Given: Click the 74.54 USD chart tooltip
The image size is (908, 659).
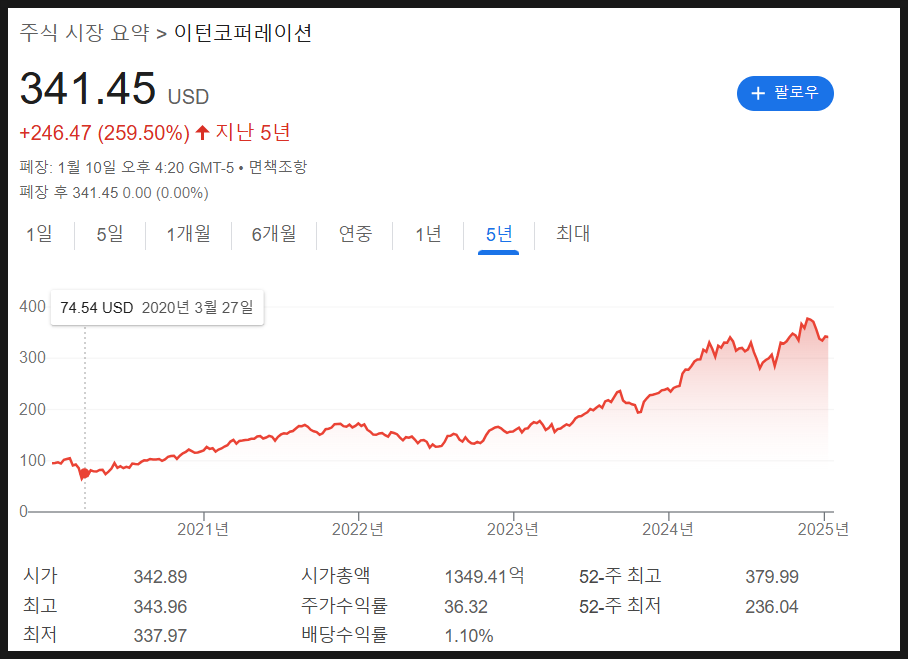Looking at the screenshot, I should point(157,307).
